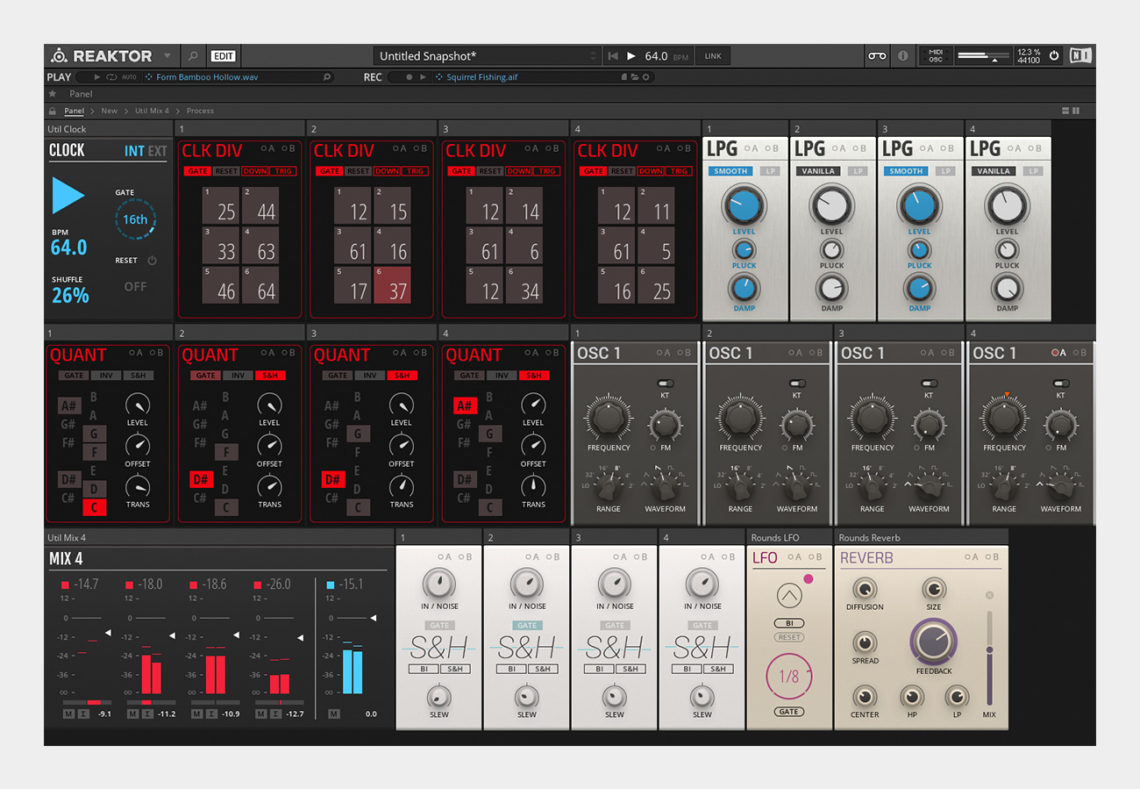Open the Reaktor main menu dropdown arrow
The image size is (1140, 789).
click(x=167, y=56)
